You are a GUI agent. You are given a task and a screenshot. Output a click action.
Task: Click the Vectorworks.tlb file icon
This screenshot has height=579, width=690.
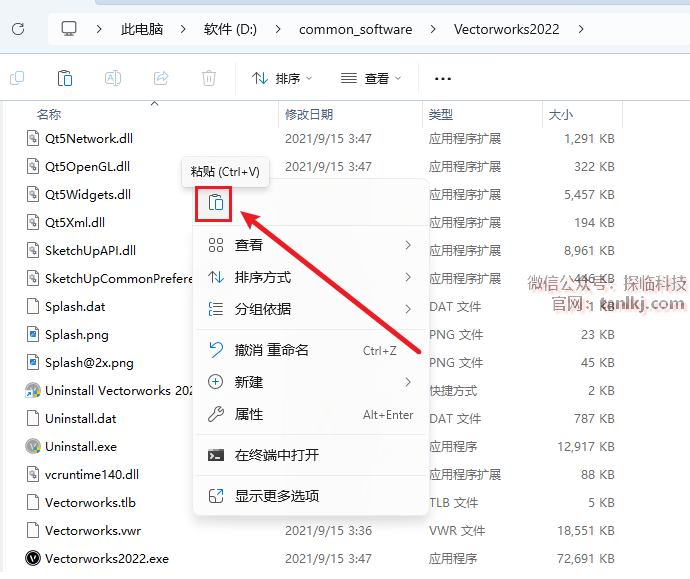tap(33, 502)
